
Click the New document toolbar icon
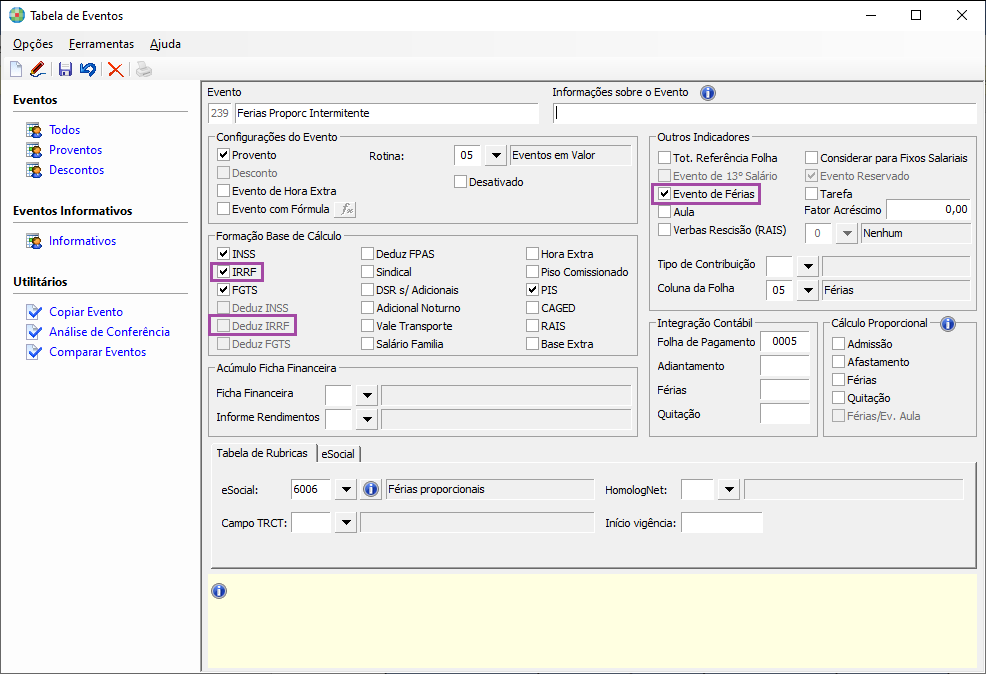pyautogui.click(x=16, y=69)
